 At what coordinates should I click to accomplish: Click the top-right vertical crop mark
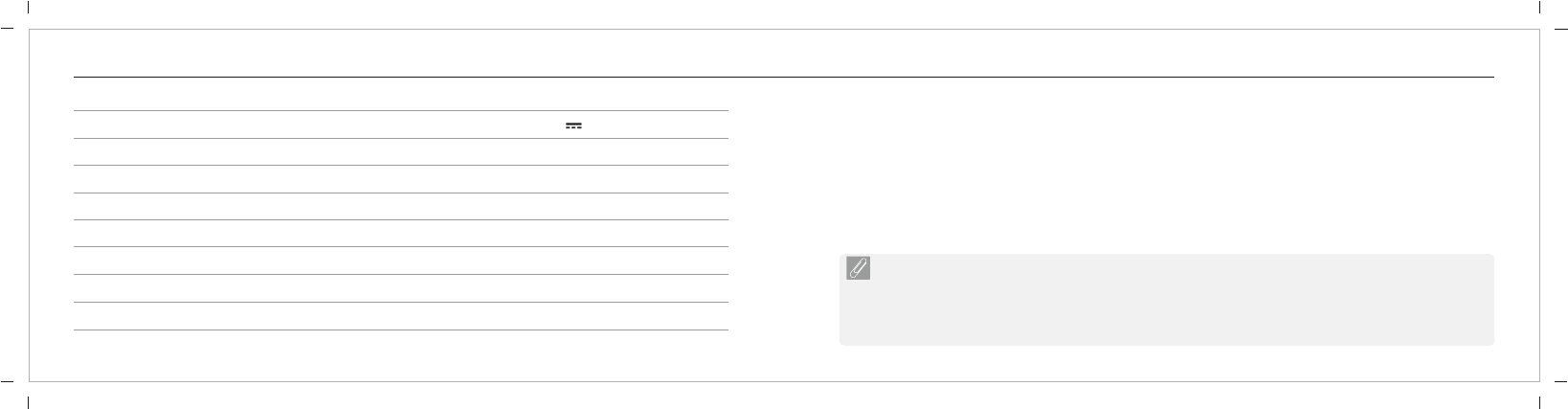pyautogui.click(x=1538, y=7)
